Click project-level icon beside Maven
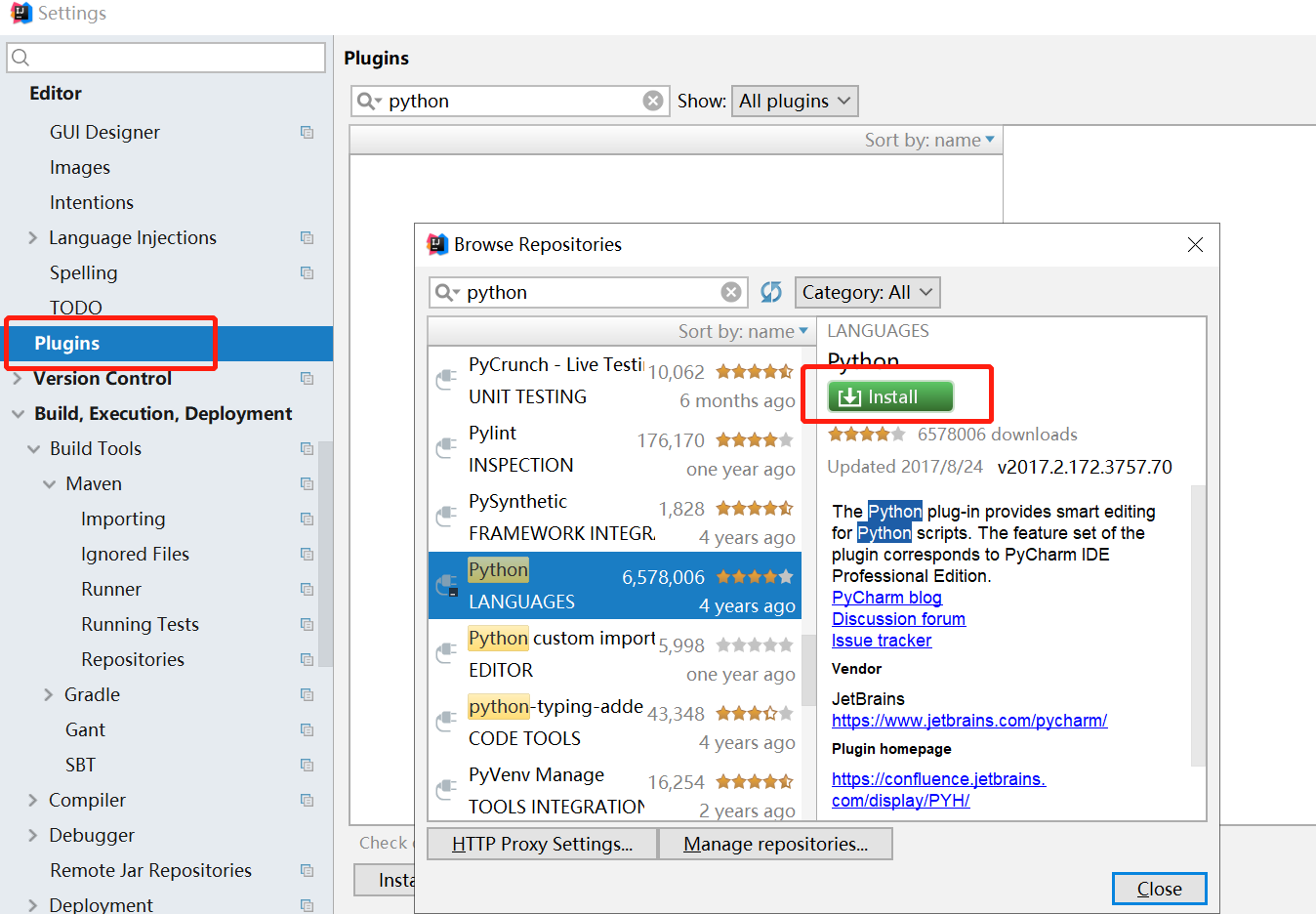Screen dimensions: 1316x914 [x=308, y=483]
